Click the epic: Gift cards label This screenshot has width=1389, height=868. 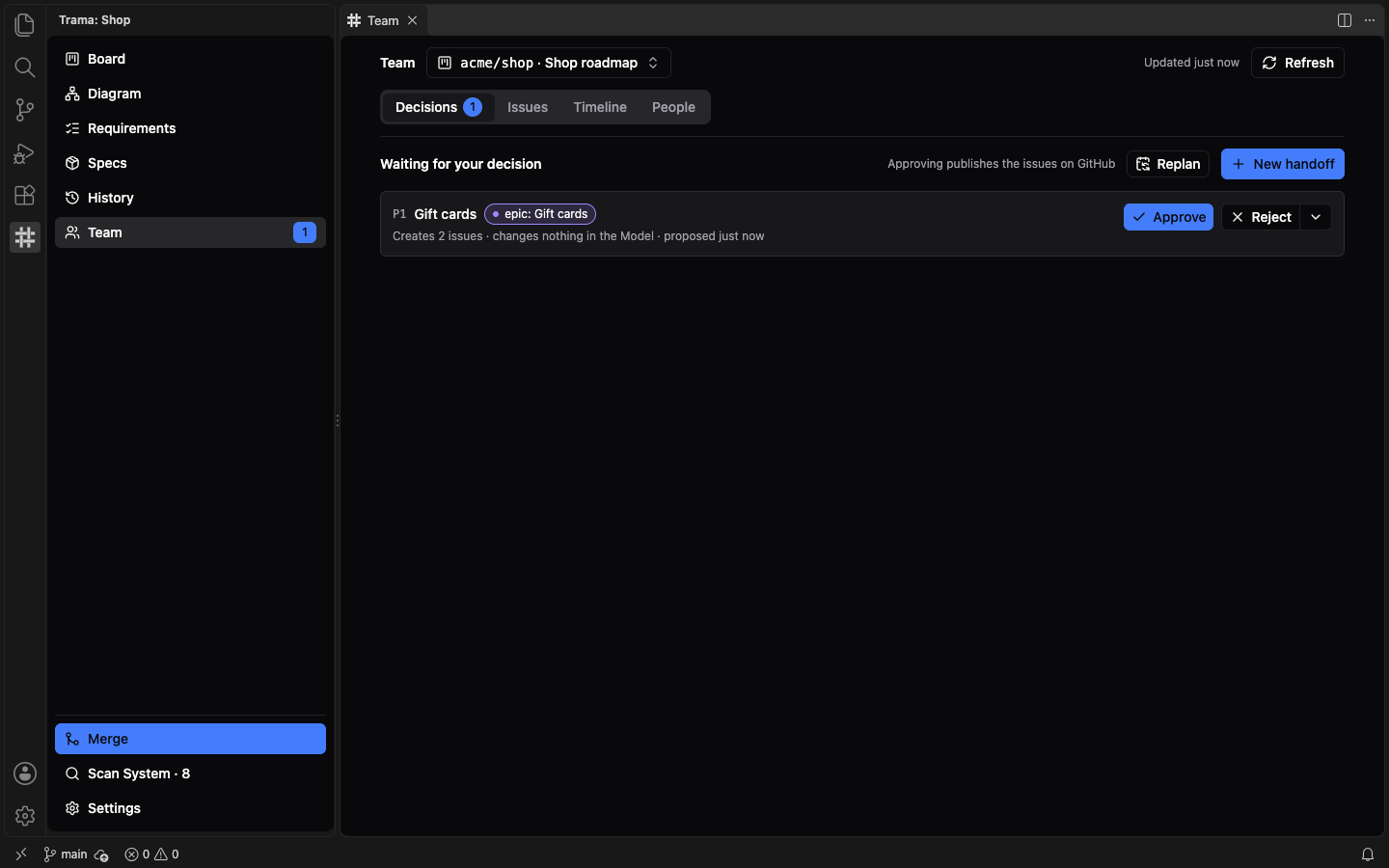coord(540,214)
